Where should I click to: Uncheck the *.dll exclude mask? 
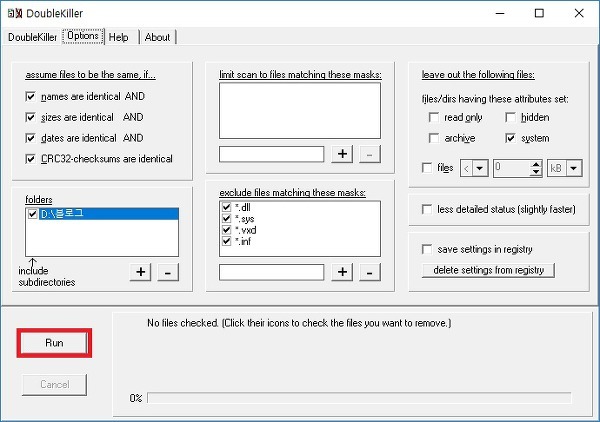click(227, 207)
